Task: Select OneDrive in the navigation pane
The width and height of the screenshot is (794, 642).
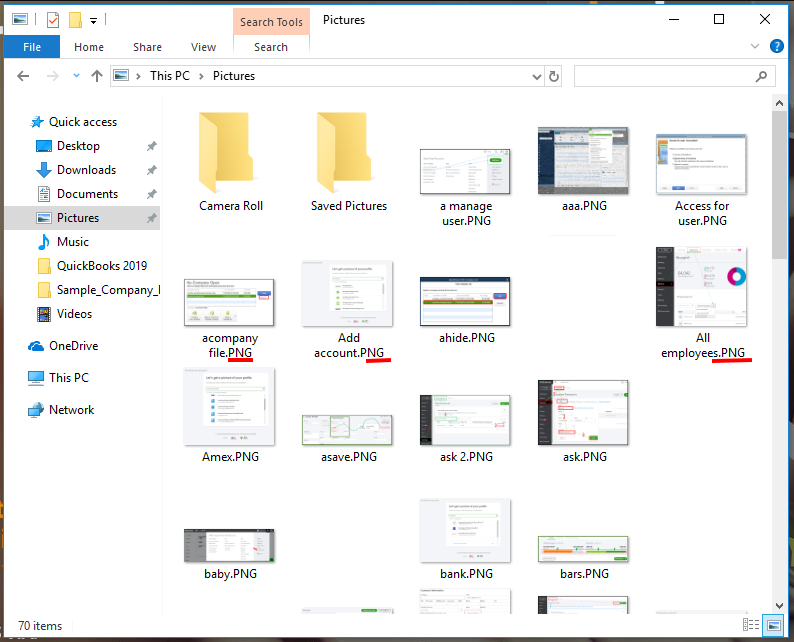Action: click(x=73, y=346)
